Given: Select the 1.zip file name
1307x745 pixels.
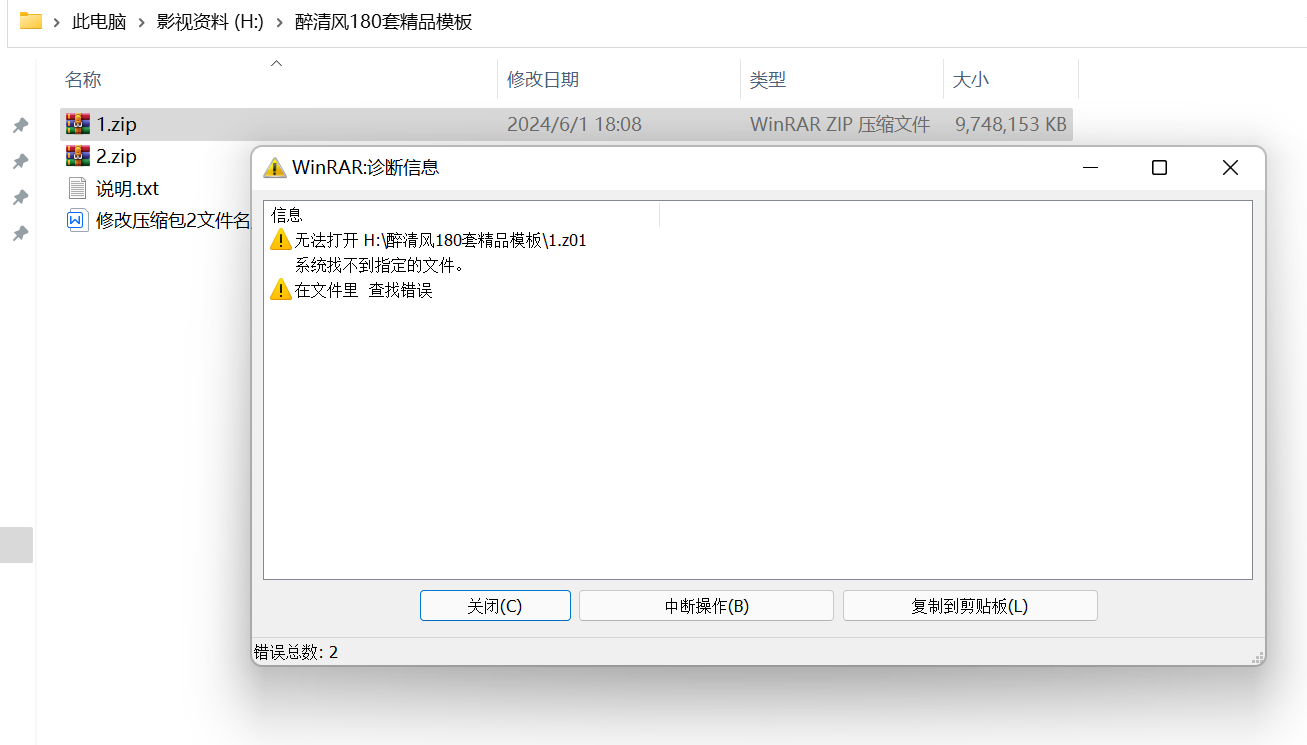Looking at the screenshot, I should (x=116, y=125).
